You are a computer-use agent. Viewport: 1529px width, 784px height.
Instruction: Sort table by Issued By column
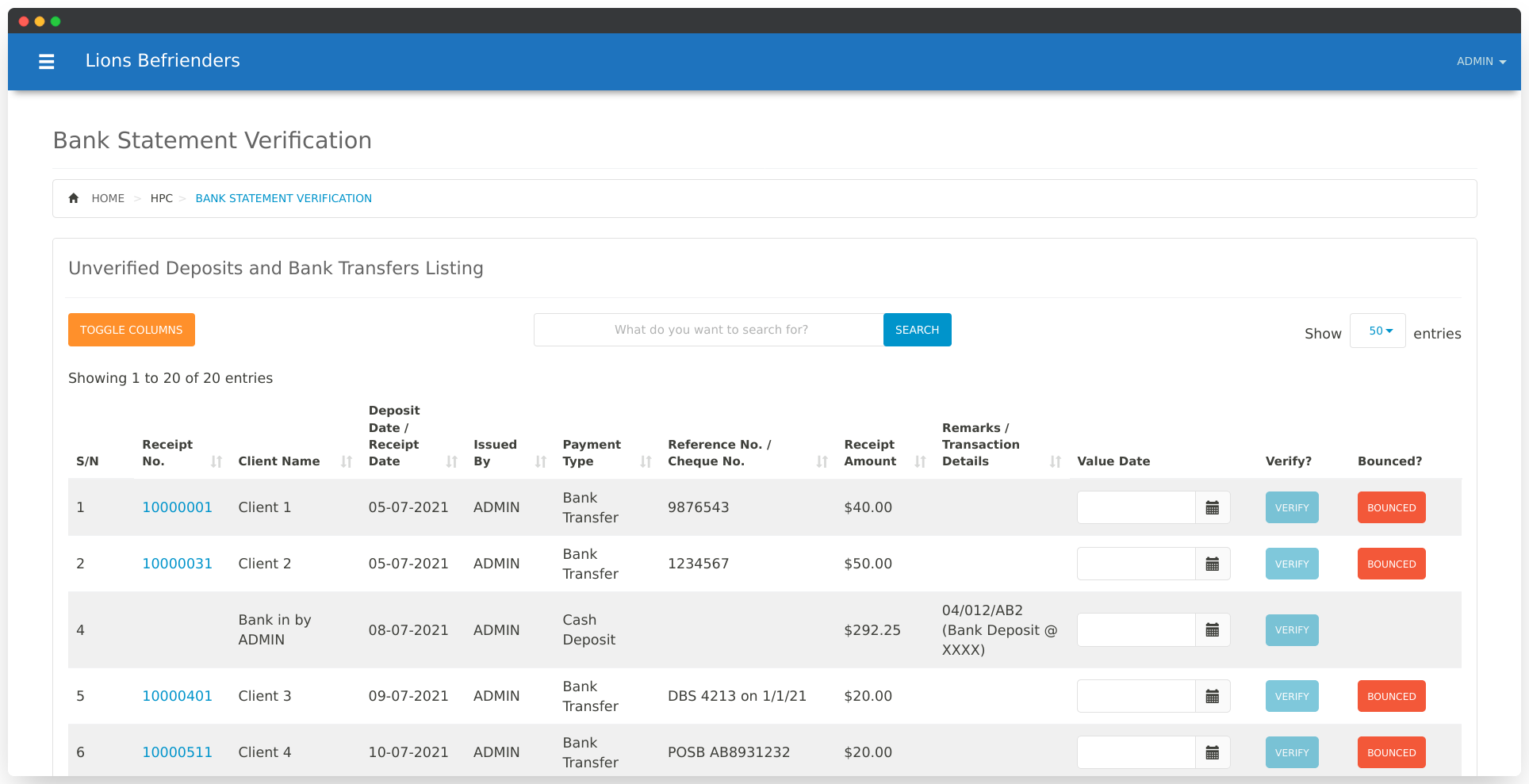(541, 461)
